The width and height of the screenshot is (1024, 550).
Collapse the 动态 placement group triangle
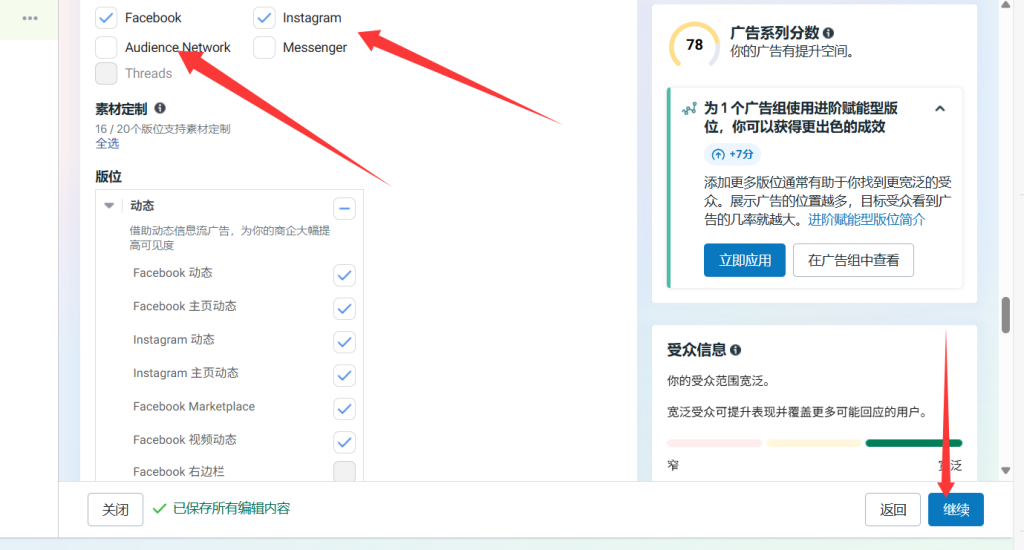point(109,206)
